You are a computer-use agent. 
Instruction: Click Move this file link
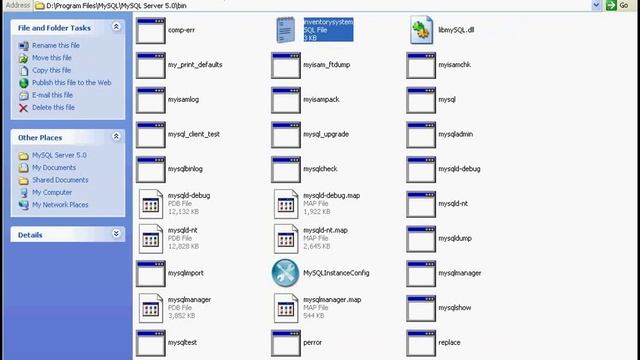click(52, 58)
